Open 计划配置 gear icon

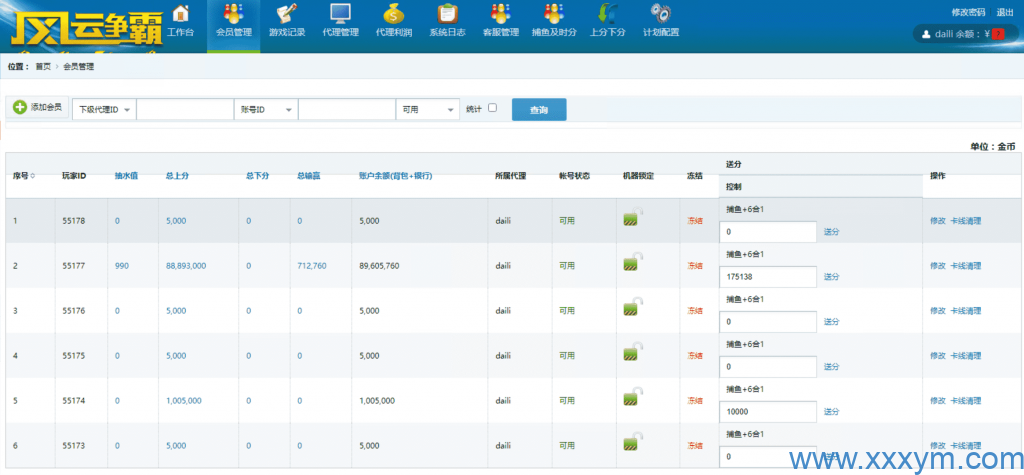pyautogui.click(x=660, y=20)
